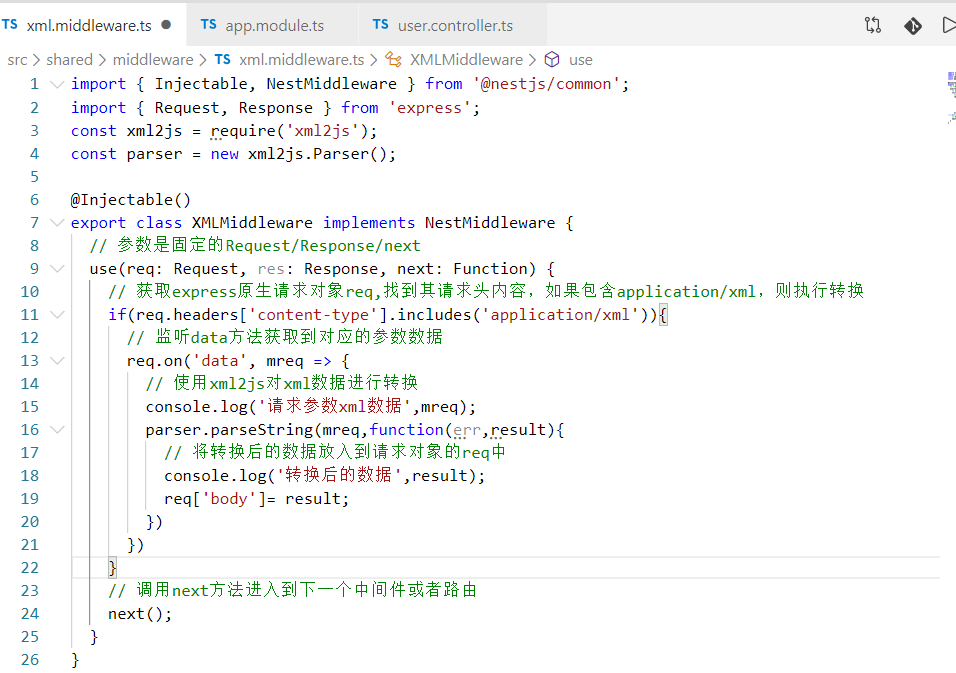Screen dimensions: 956x673
Task: Click 'xml.middleware.ts' in the breadcrumb
Action: coord(302,60)
